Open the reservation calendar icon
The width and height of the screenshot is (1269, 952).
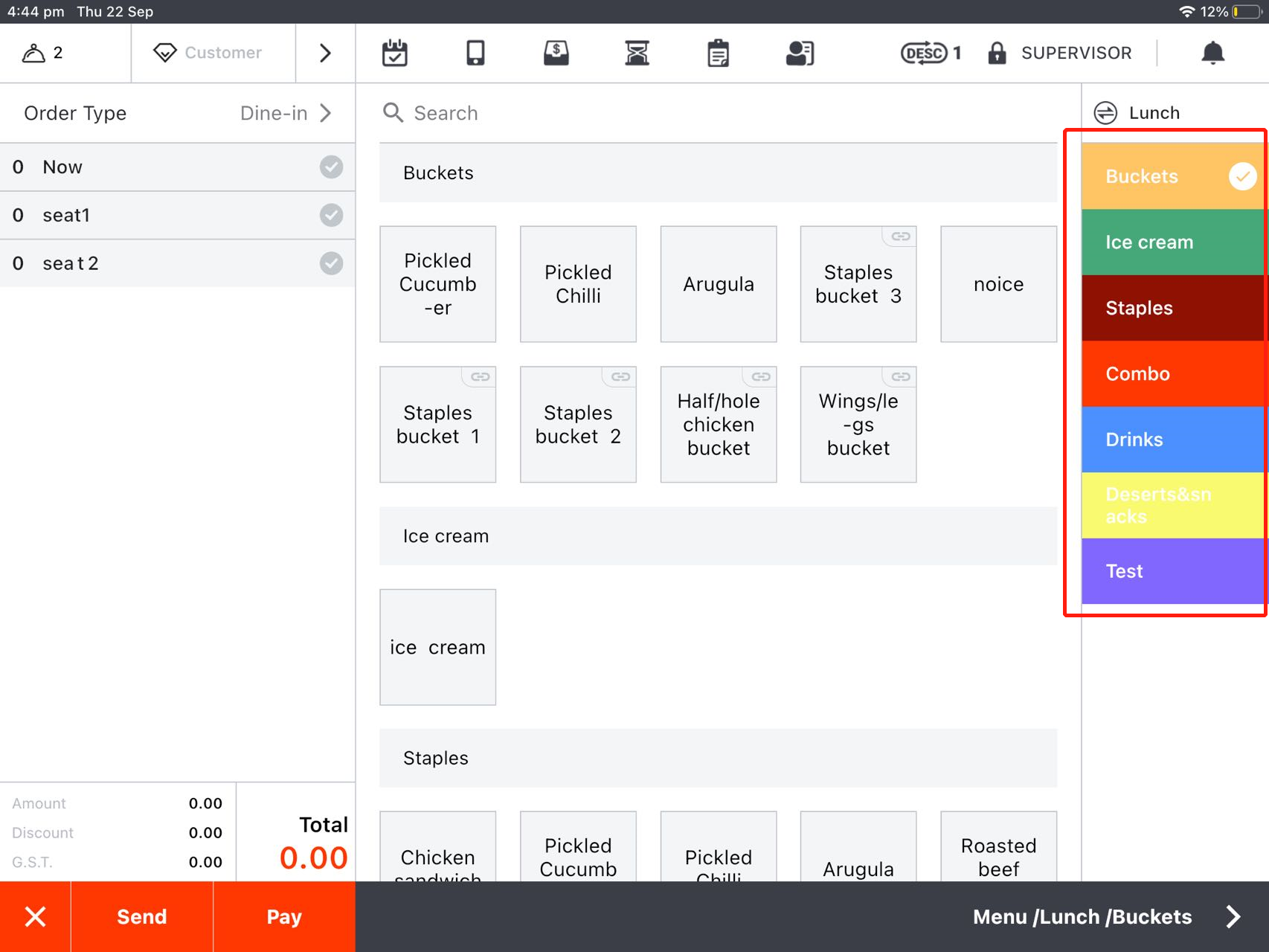(x=394, y=53)
